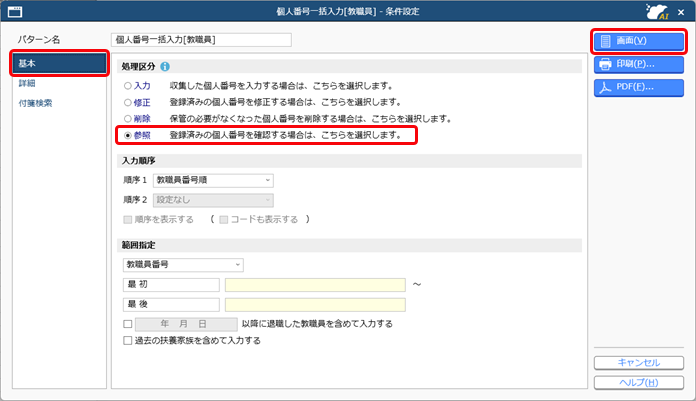Select the 修正 radio option
696x401 pixels.
[x=128, y=103]
